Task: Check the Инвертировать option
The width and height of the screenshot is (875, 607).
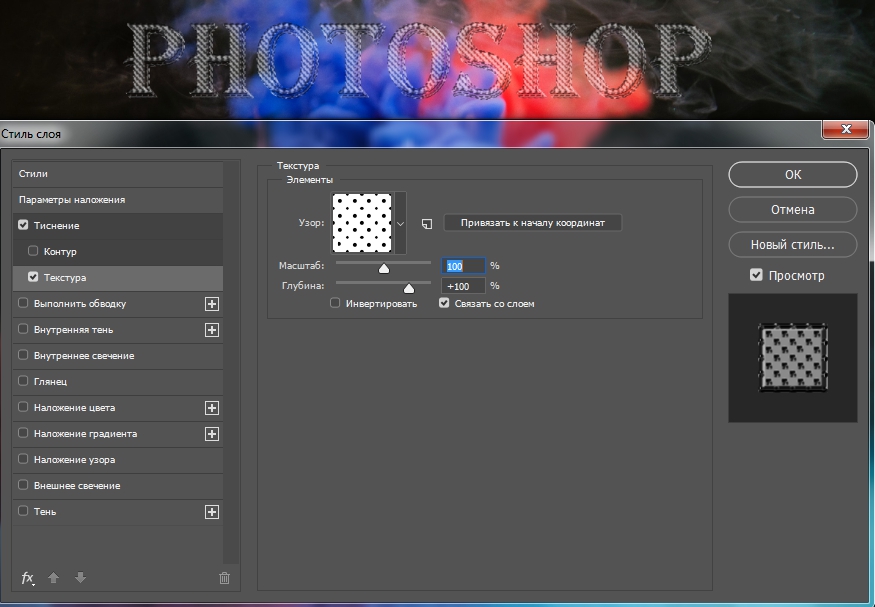Action: 335,303
